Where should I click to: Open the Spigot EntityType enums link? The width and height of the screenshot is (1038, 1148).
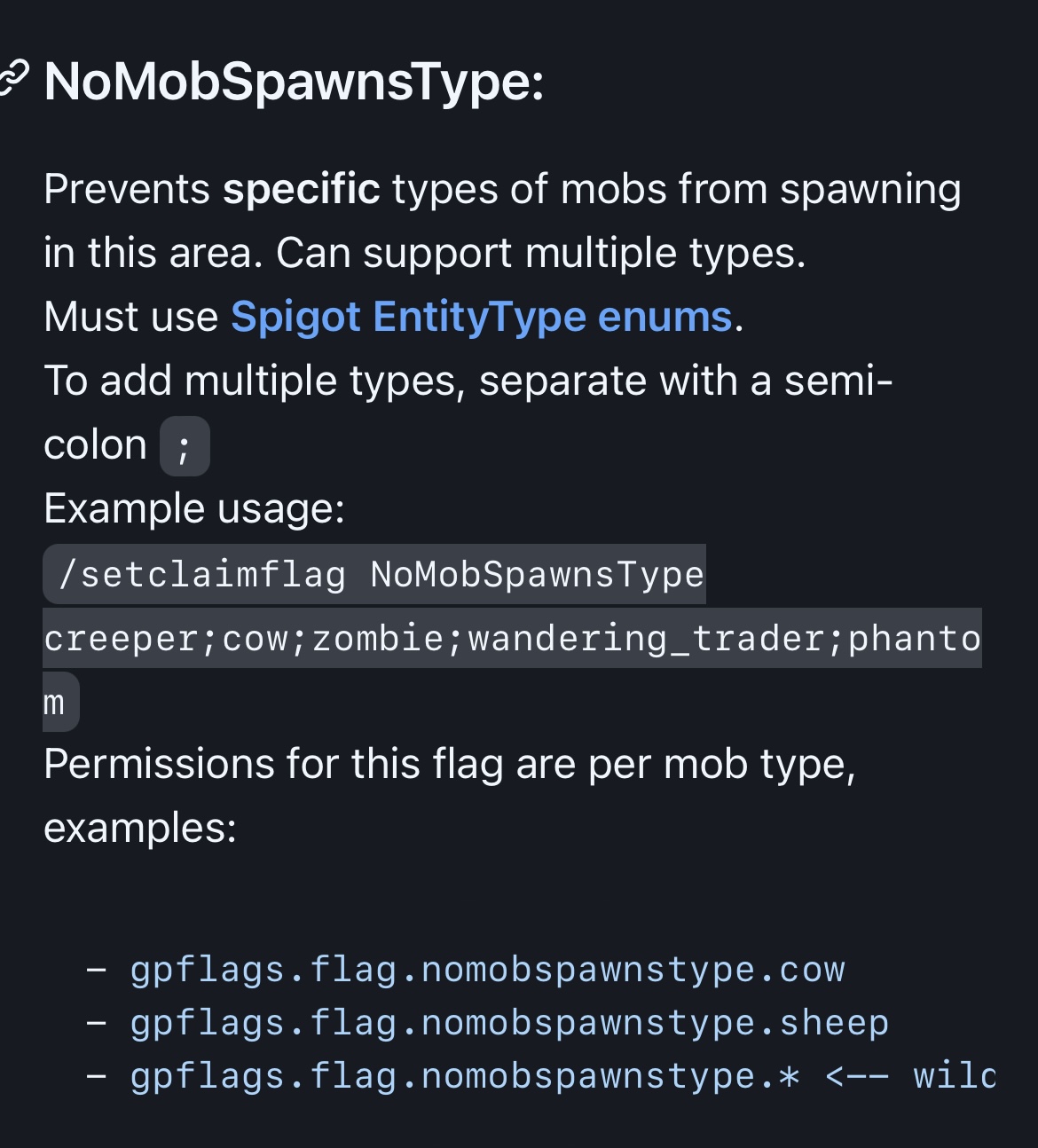[x=482, y=317]
